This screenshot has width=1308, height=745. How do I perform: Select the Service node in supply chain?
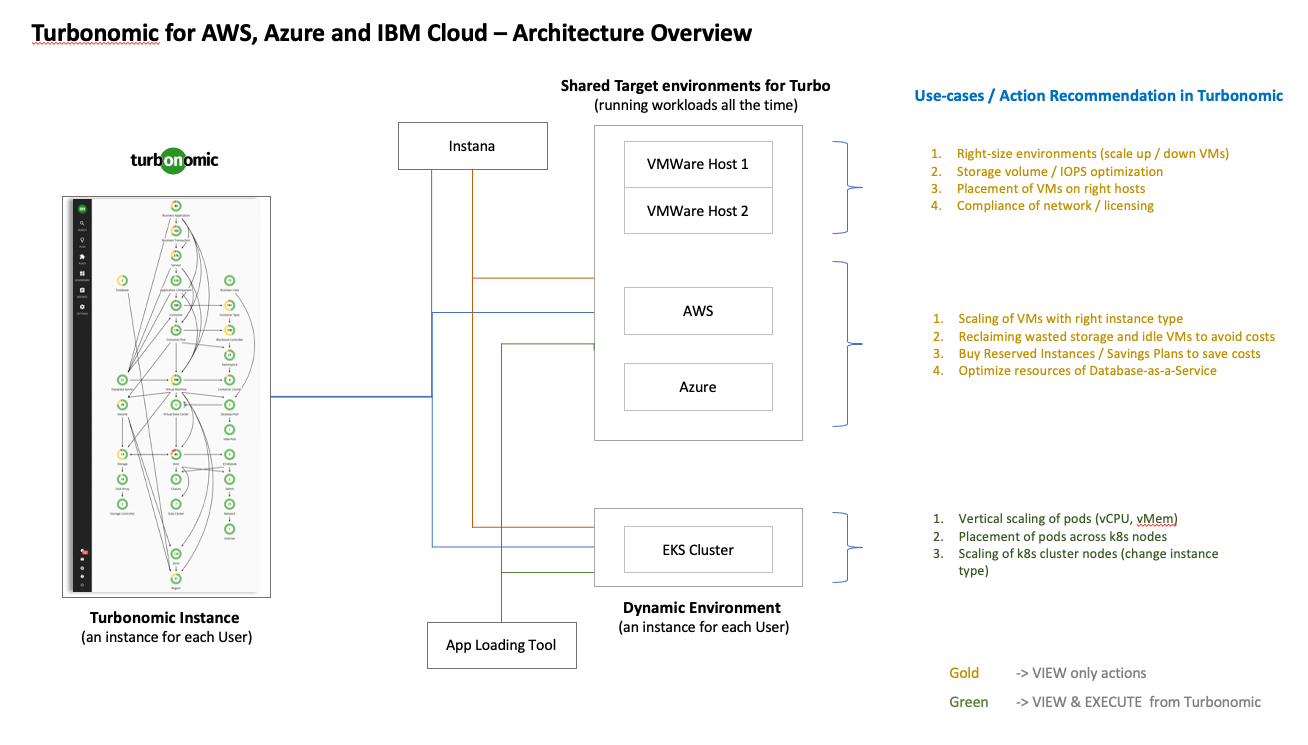tap(176, 255)
